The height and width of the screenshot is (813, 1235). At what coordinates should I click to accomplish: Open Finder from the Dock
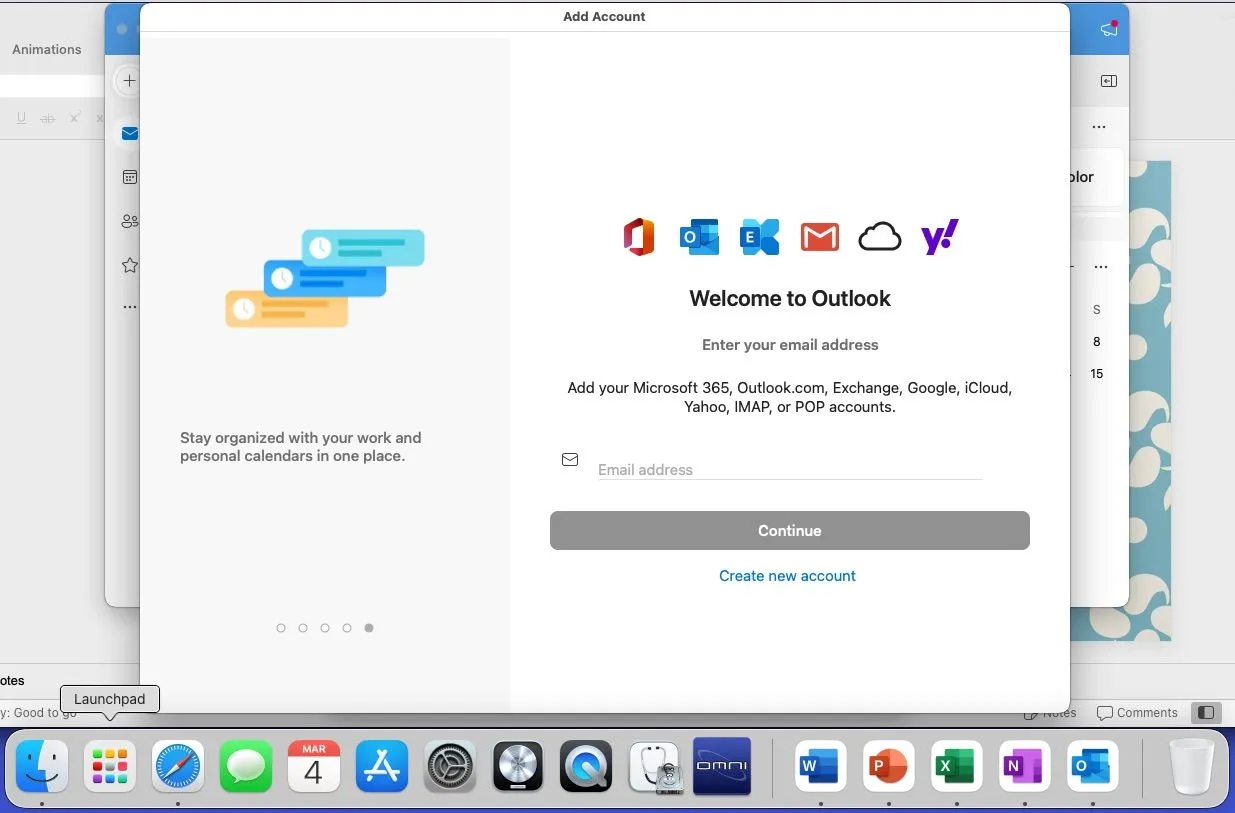point(42,767)
